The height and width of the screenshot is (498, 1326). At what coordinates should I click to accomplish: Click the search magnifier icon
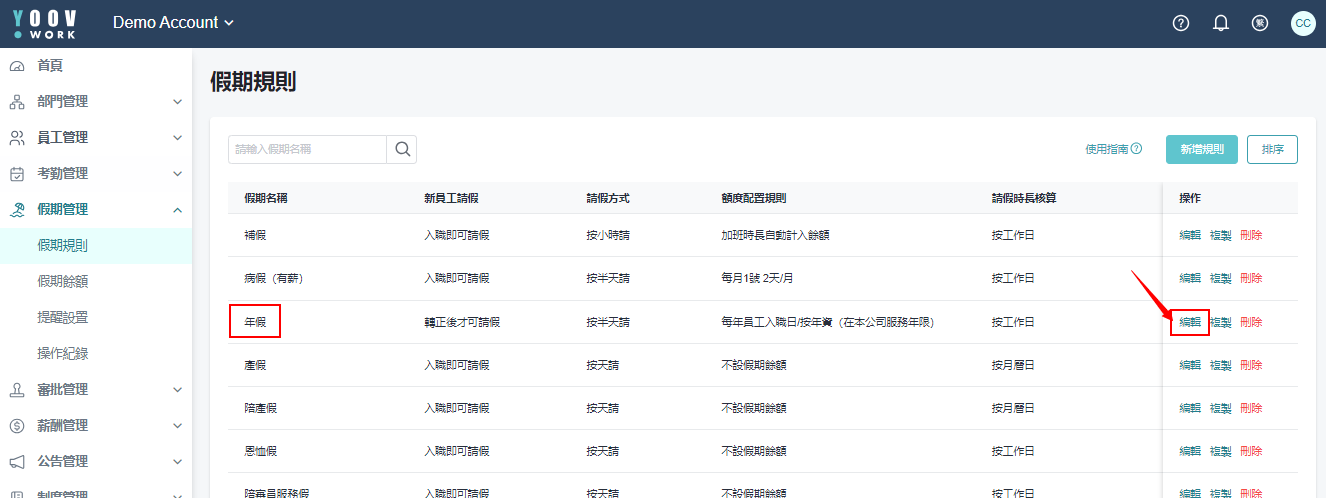pyautogui.click(x=402, y=149)
